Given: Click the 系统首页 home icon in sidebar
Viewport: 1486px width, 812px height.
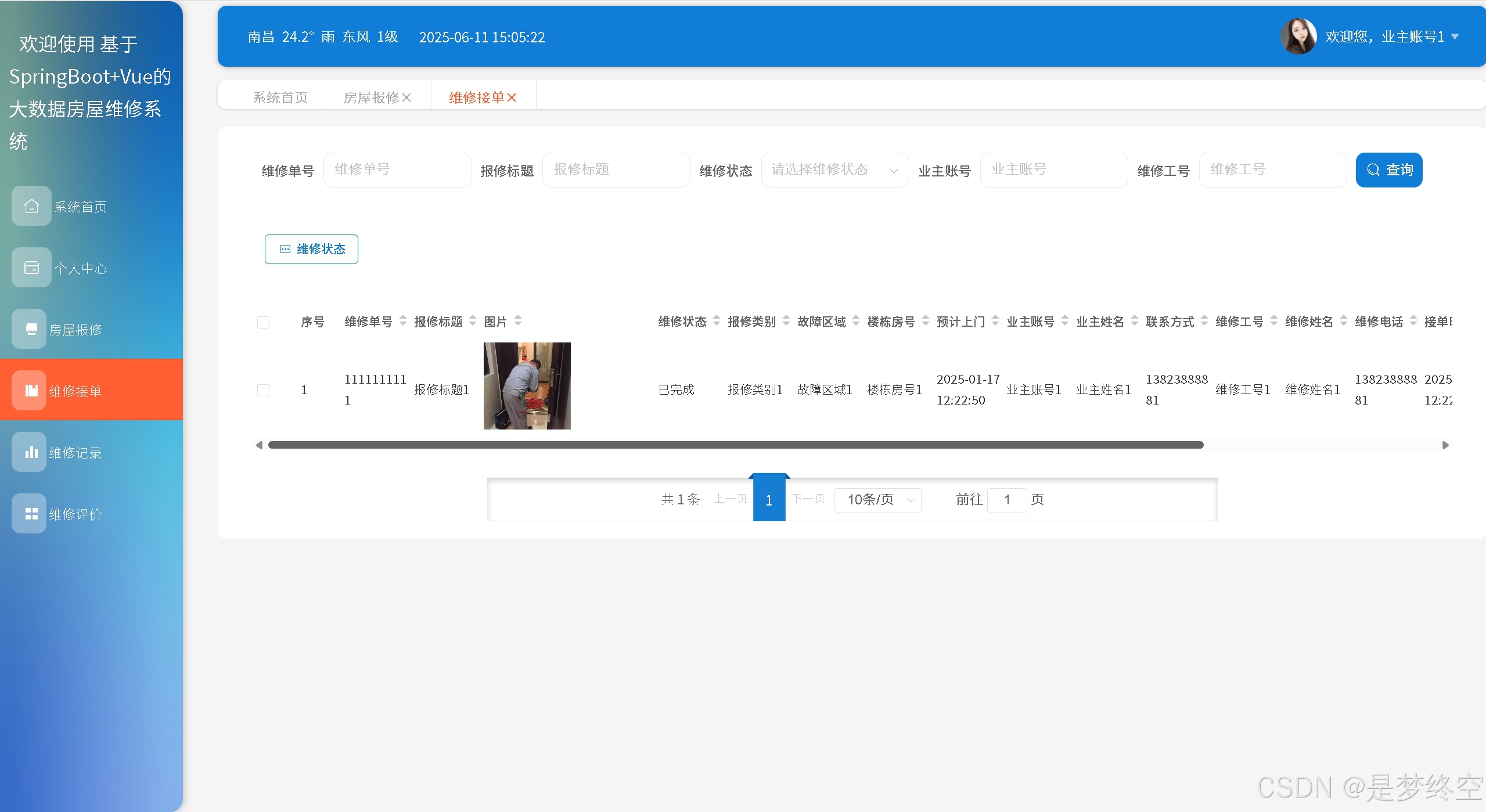Looking at the screenshot, I should 31,206.
